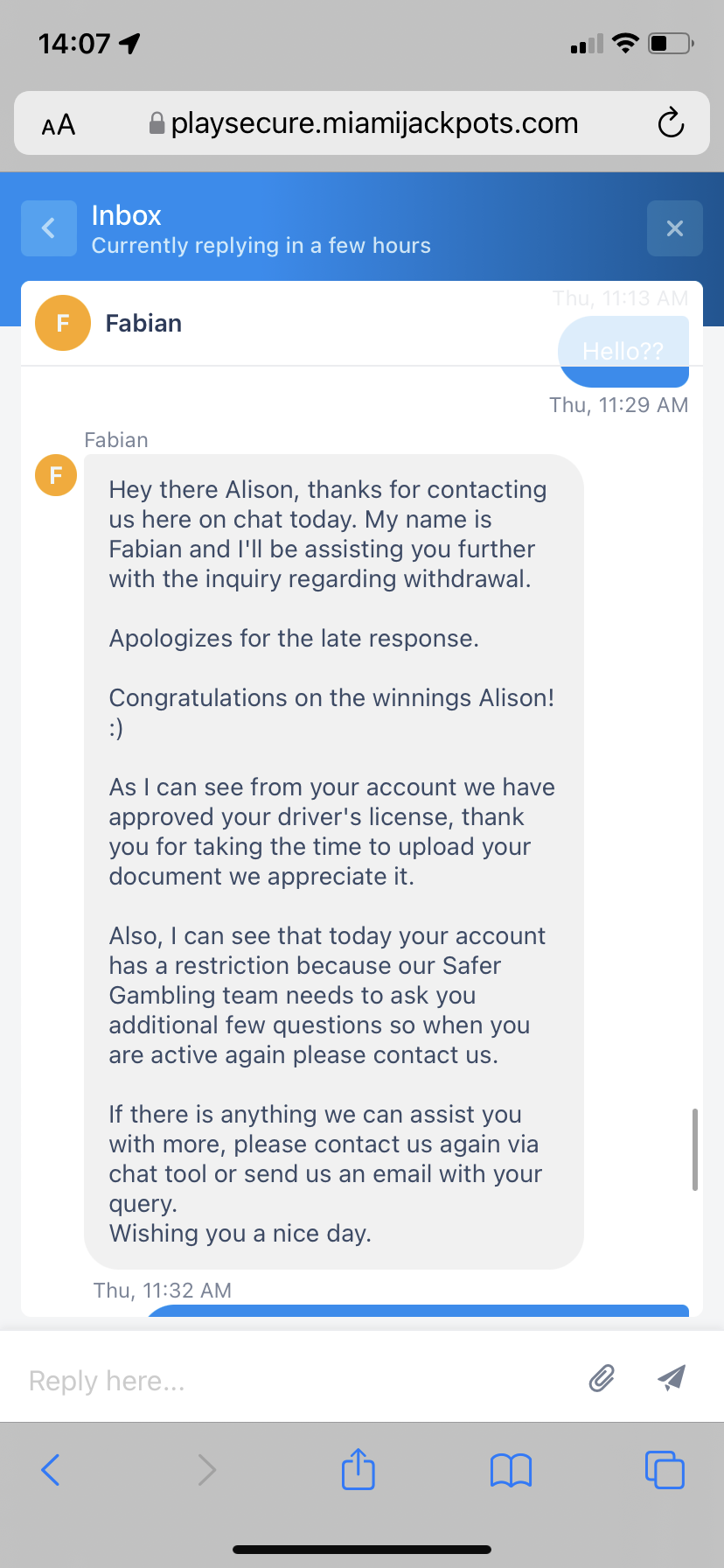The width and height of the screenshot is (724, 1568).
Task: Tap the Safari forward arrow
Action: (206, 1470)
